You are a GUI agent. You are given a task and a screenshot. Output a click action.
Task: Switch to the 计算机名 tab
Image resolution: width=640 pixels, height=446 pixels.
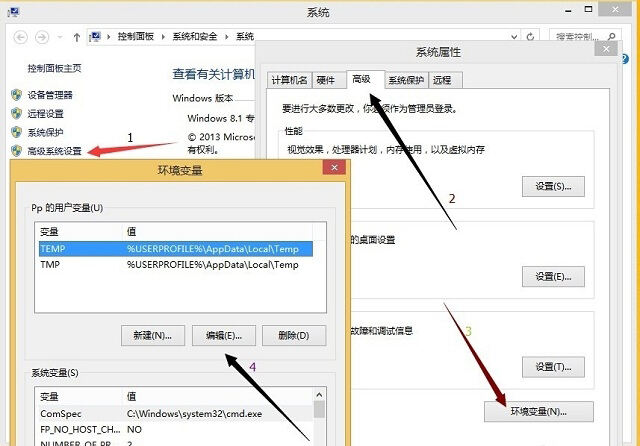pos(289,80)
